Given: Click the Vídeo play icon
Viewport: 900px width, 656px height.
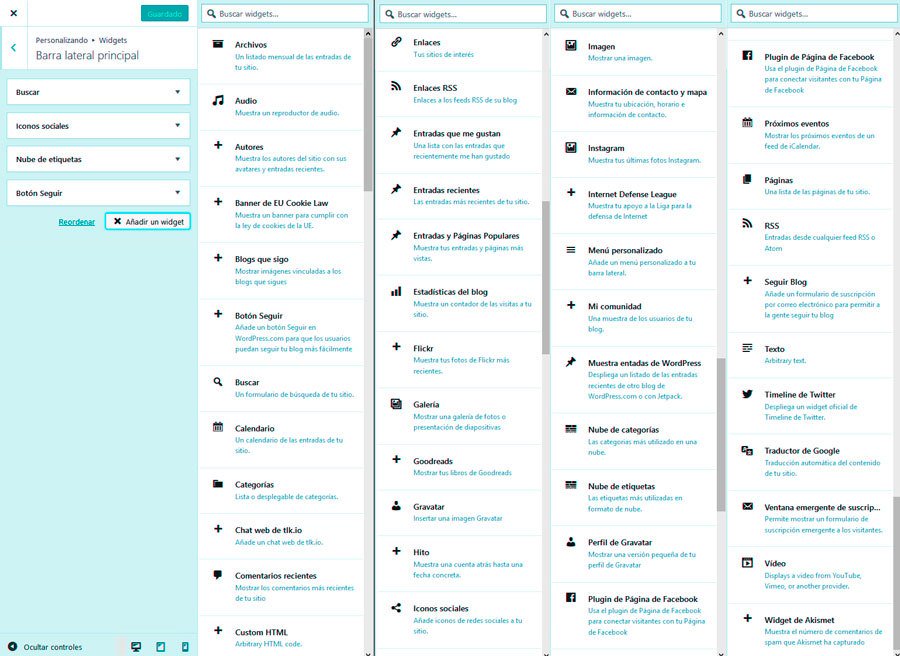Looking at the screenshot, I should pyautogui.click(x=747, y=563).
